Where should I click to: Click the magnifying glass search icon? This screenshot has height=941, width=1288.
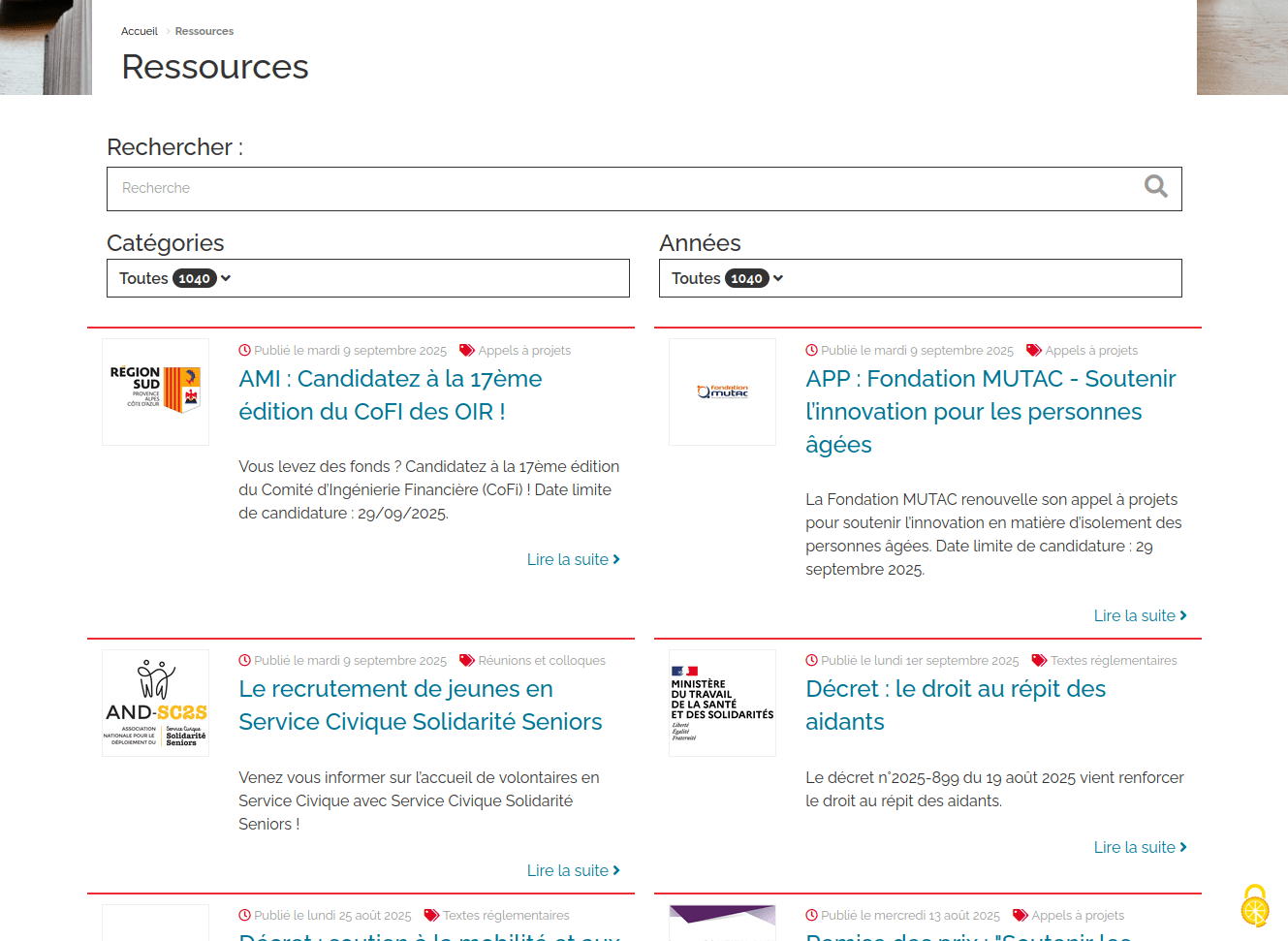[1155, 186]
